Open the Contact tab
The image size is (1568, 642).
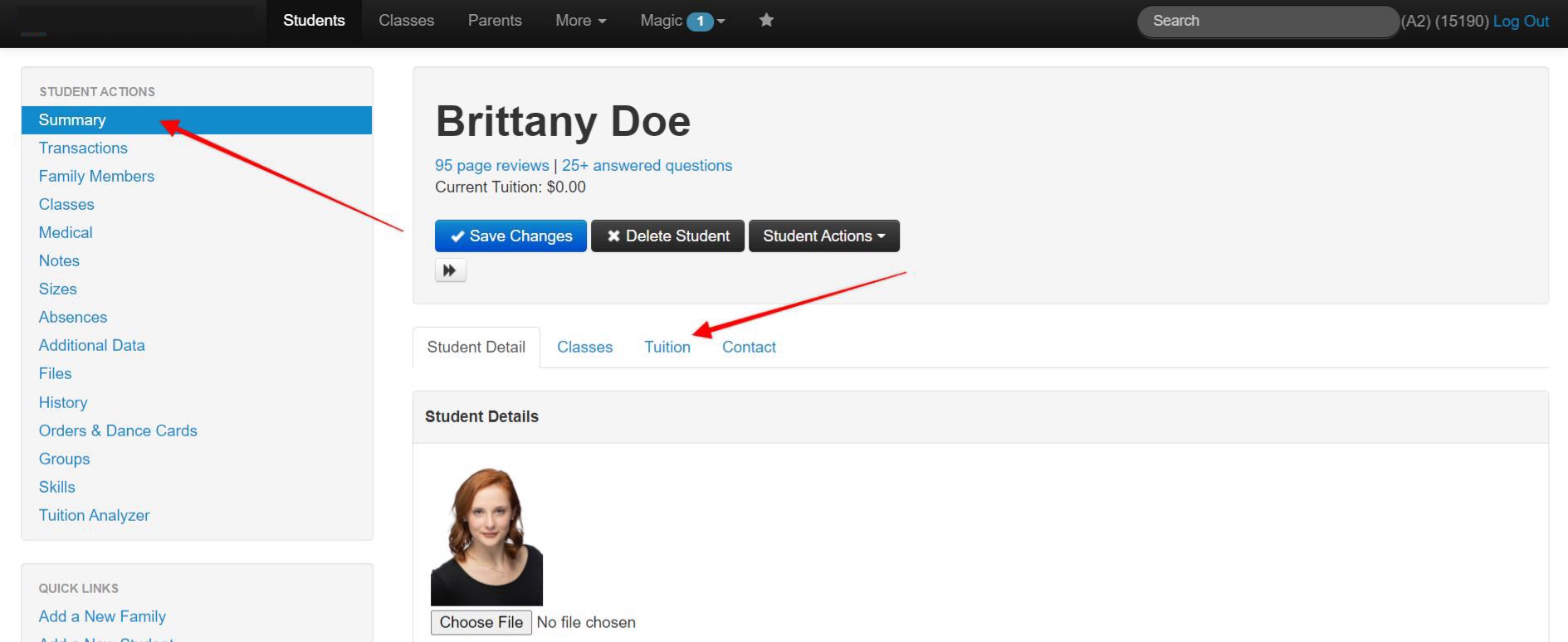(748, 348)
